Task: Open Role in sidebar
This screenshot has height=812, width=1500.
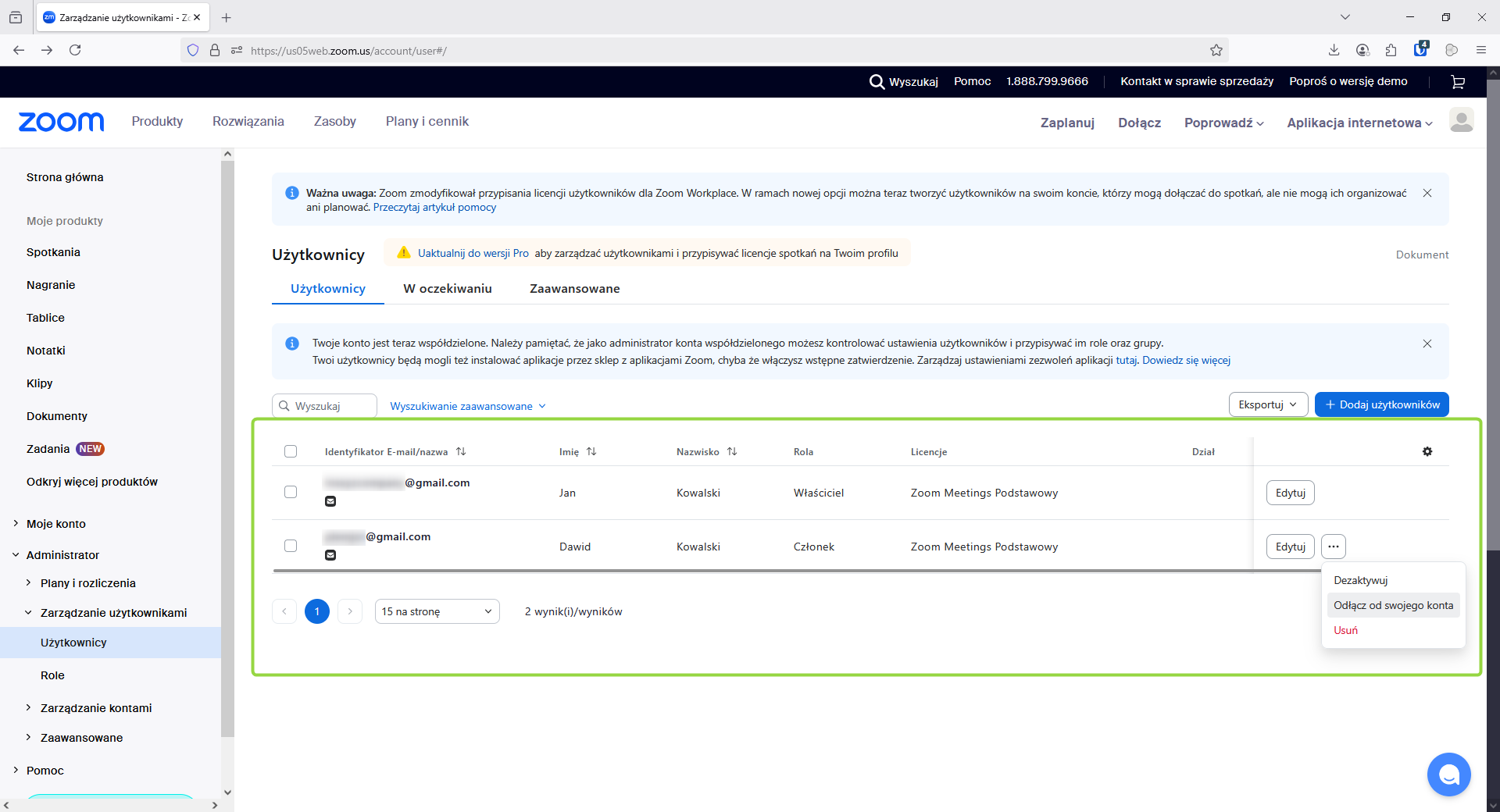Action: pos(52,675)
